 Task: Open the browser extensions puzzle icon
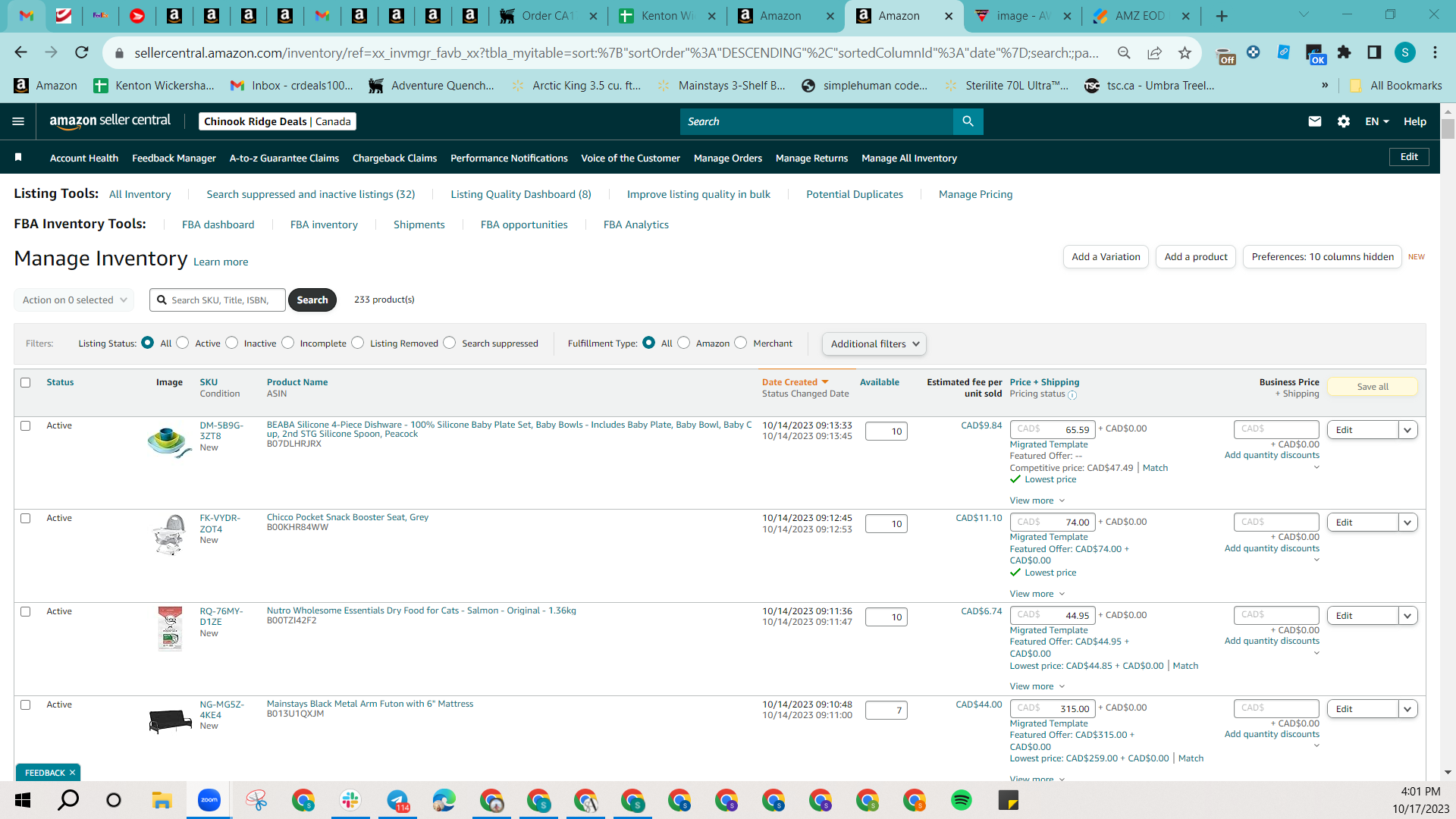pyautogui.click(x=1345, y=52)
